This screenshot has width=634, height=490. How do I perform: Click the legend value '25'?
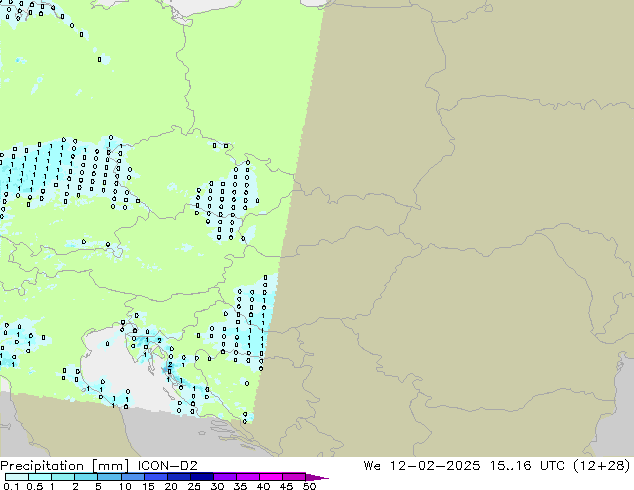[194, 486]
